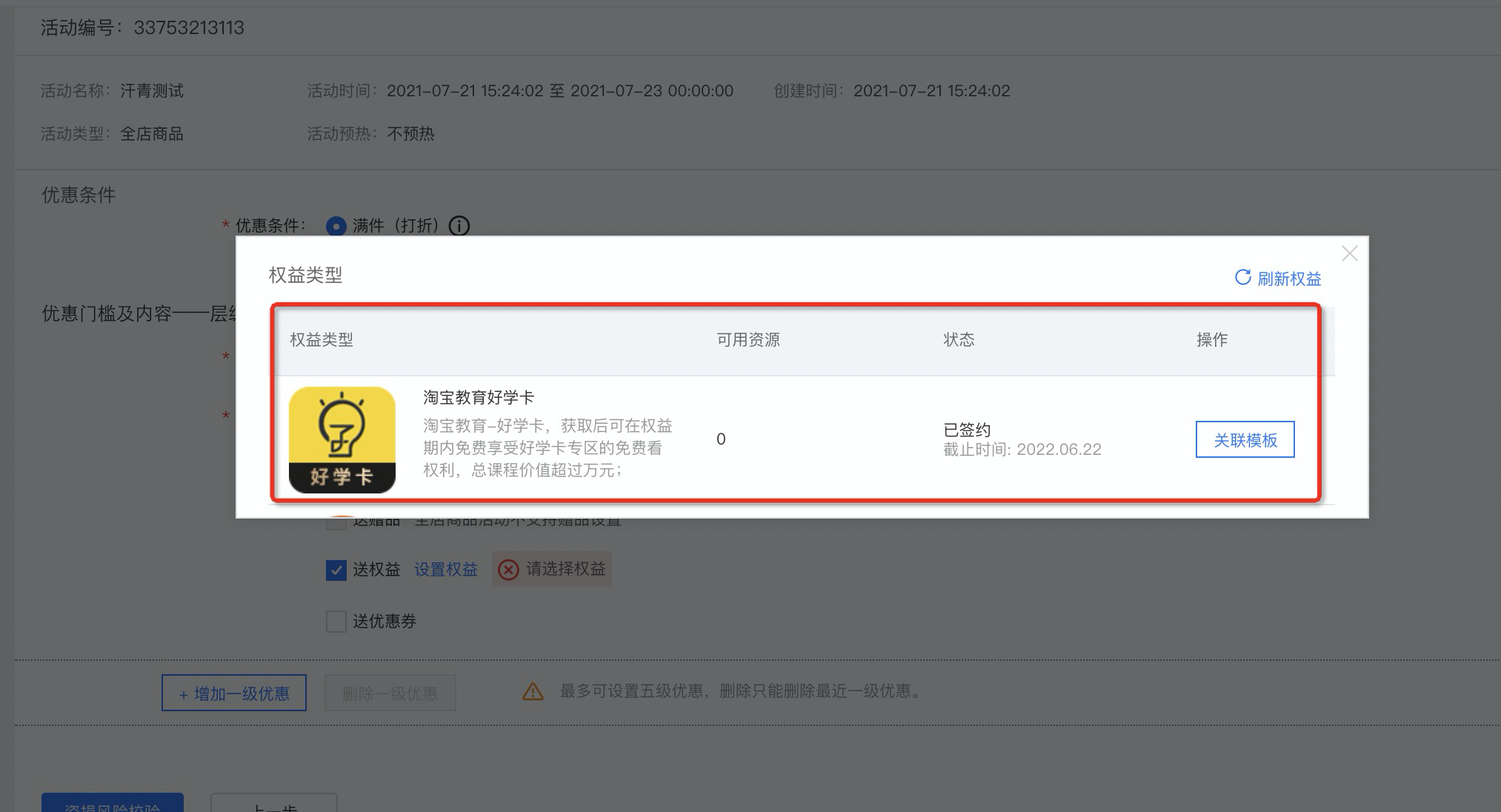Viewport: 1501px width, 812px height.
Task: Click the 刷新权益 link text
Action: [x=1289, y=279]
